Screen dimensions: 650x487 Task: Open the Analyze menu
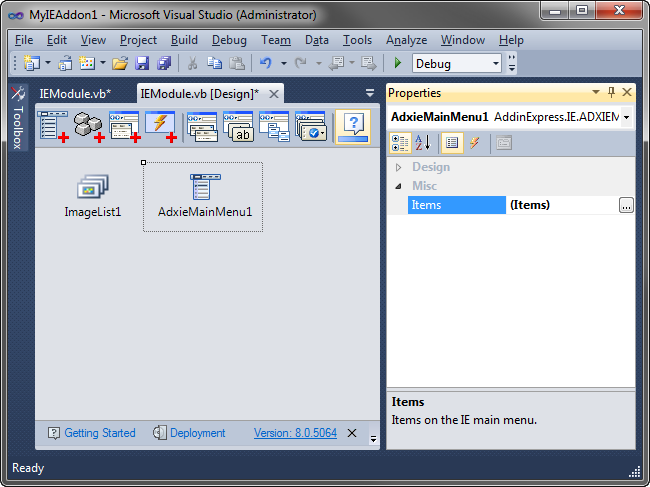pyautogui.click(x=406, y=40)
